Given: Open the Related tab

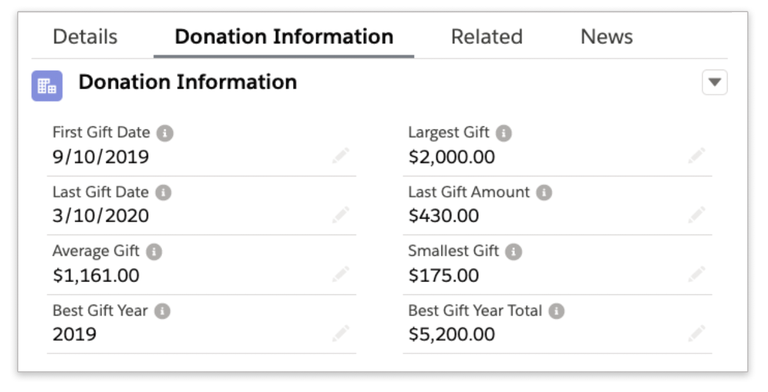Looking at the screenshot, I should 487,37.
